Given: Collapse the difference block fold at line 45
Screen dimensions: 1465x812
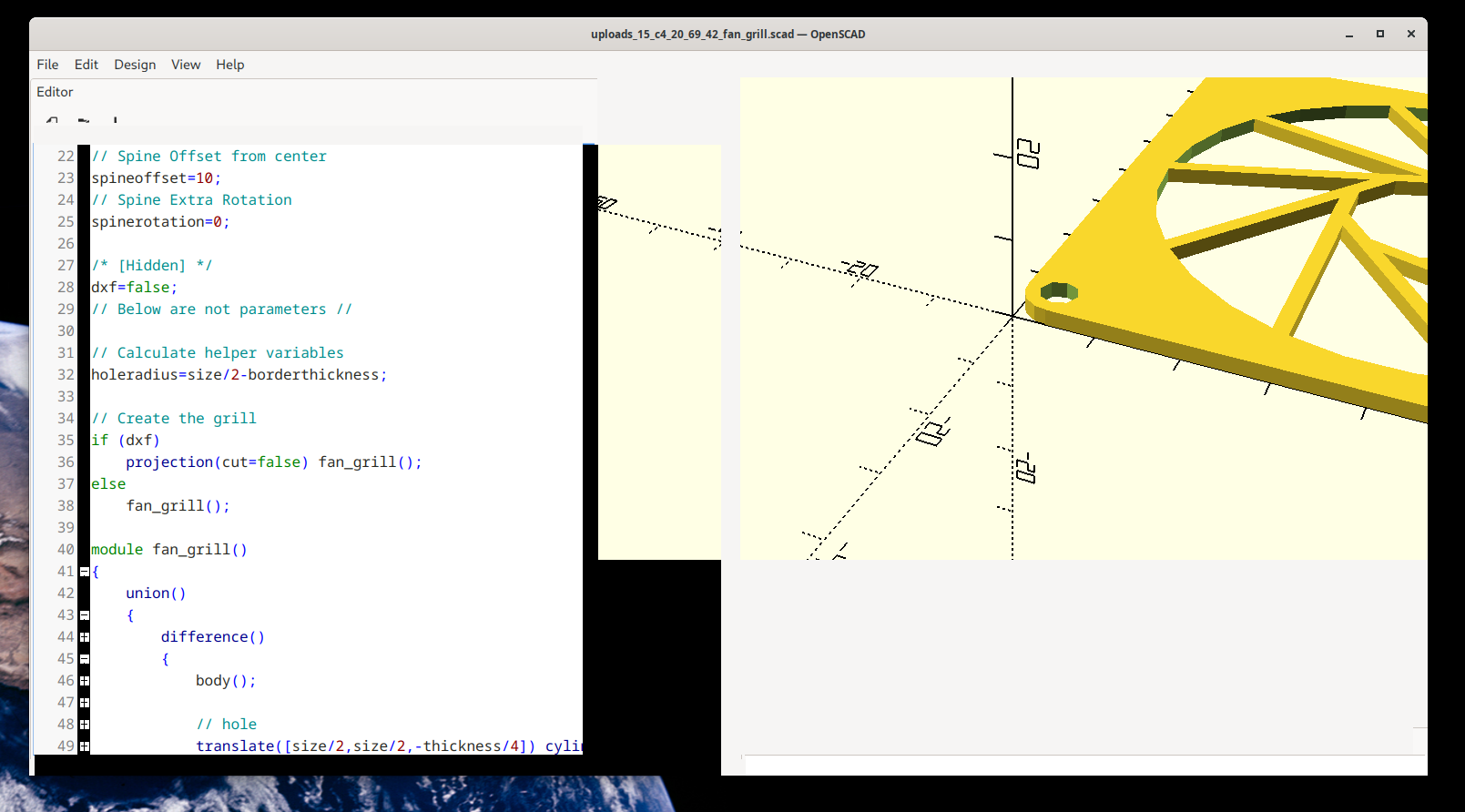Looking at the screenshot, I should (85, 659).
